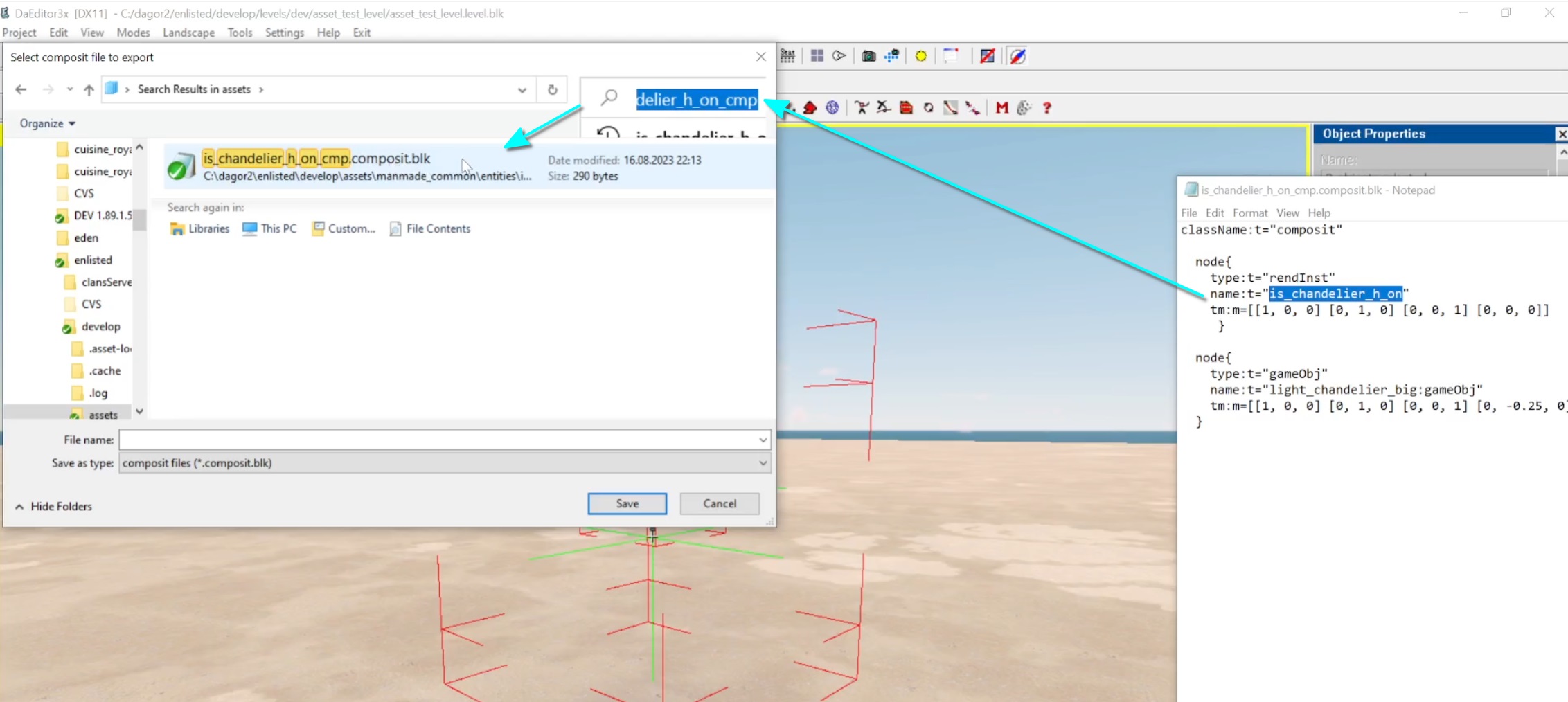Image resolution: width=1568 pixels, height=702 pixels.
Task: Expand the File name combo box
Action: (763, 440)
